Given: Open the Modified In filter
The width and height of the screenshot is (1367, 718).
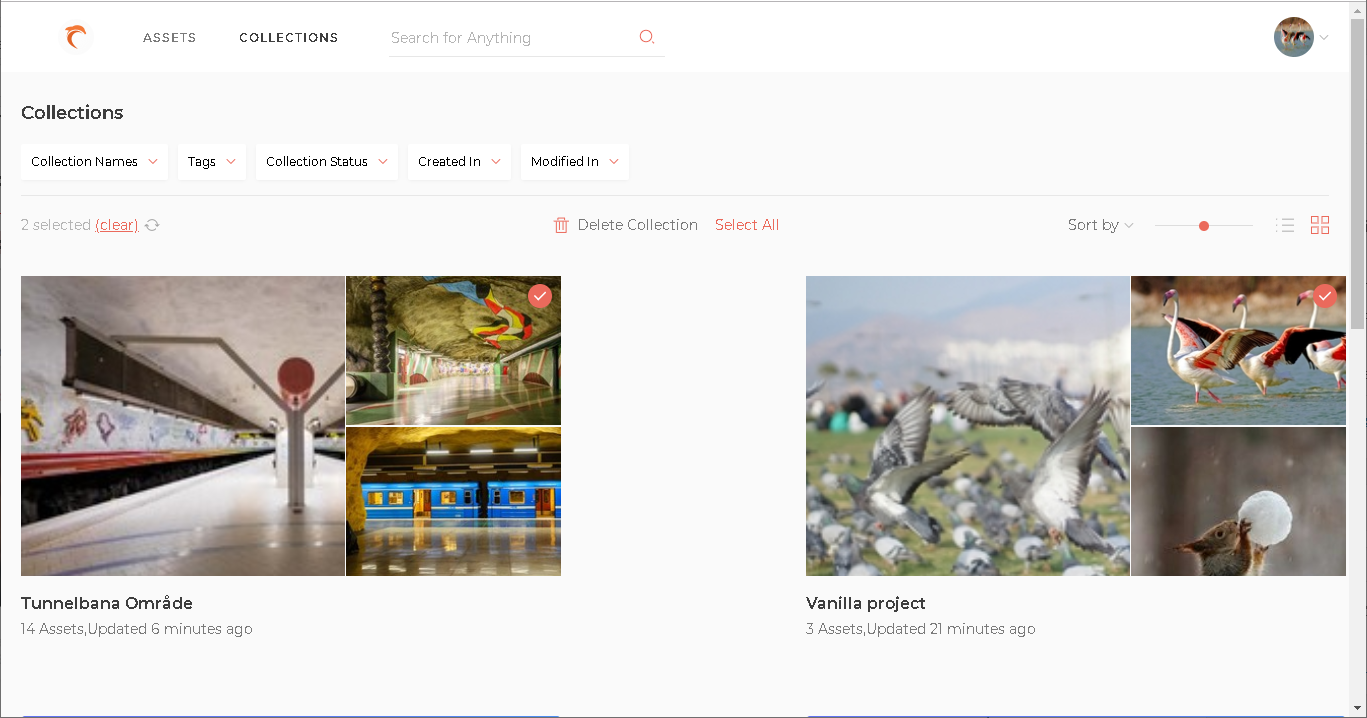Looking at the screenshot, I should tap(575, 162).
